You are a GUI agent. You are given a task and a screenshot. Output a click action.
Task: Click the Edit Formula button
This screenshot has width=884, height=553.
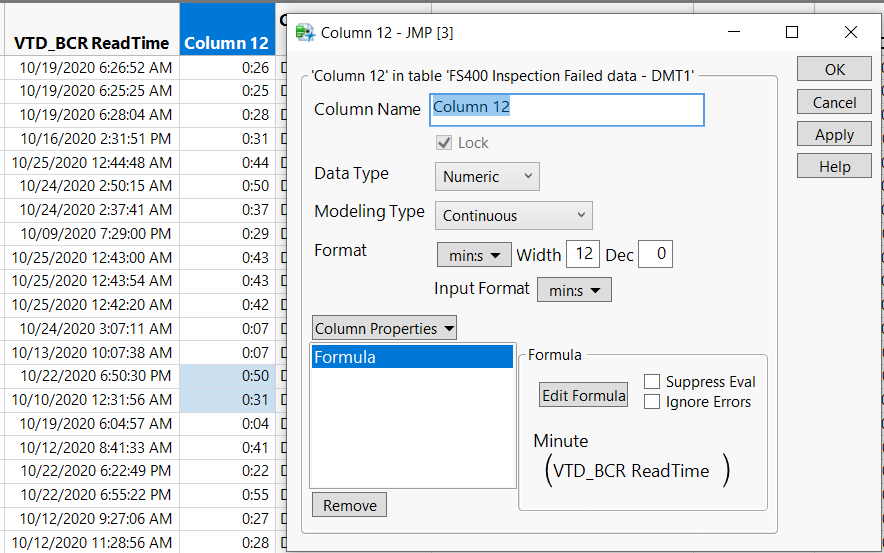click(x=584, y=395)
